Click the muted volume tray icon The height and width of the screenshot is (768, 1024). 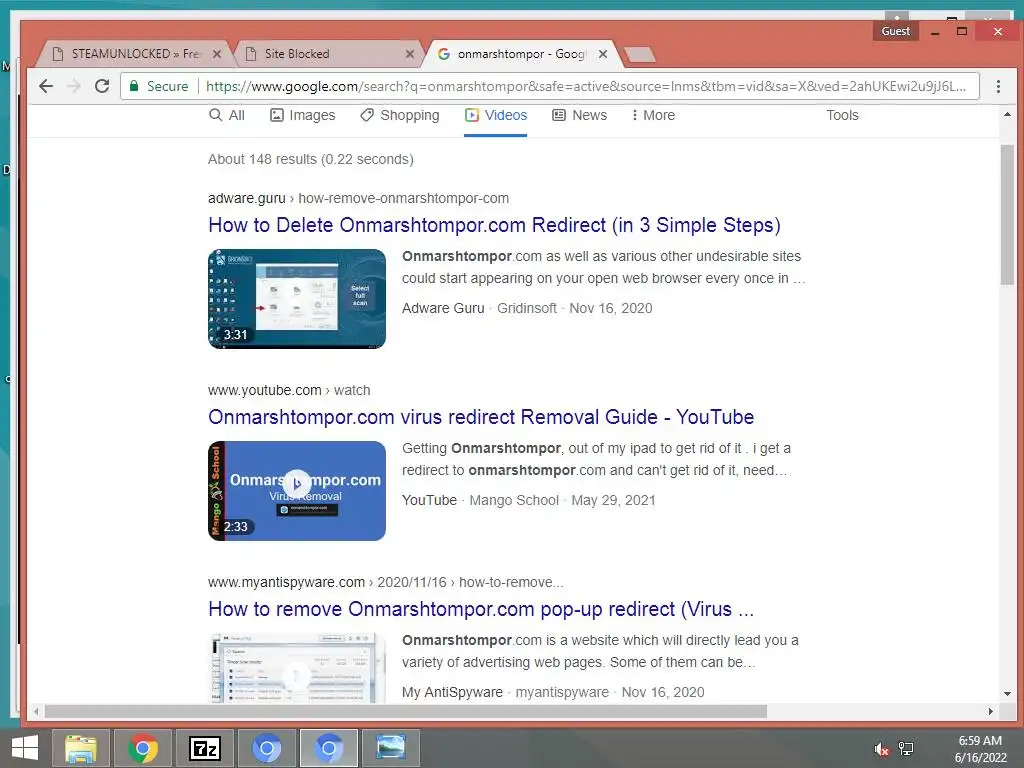coord(881,749)
